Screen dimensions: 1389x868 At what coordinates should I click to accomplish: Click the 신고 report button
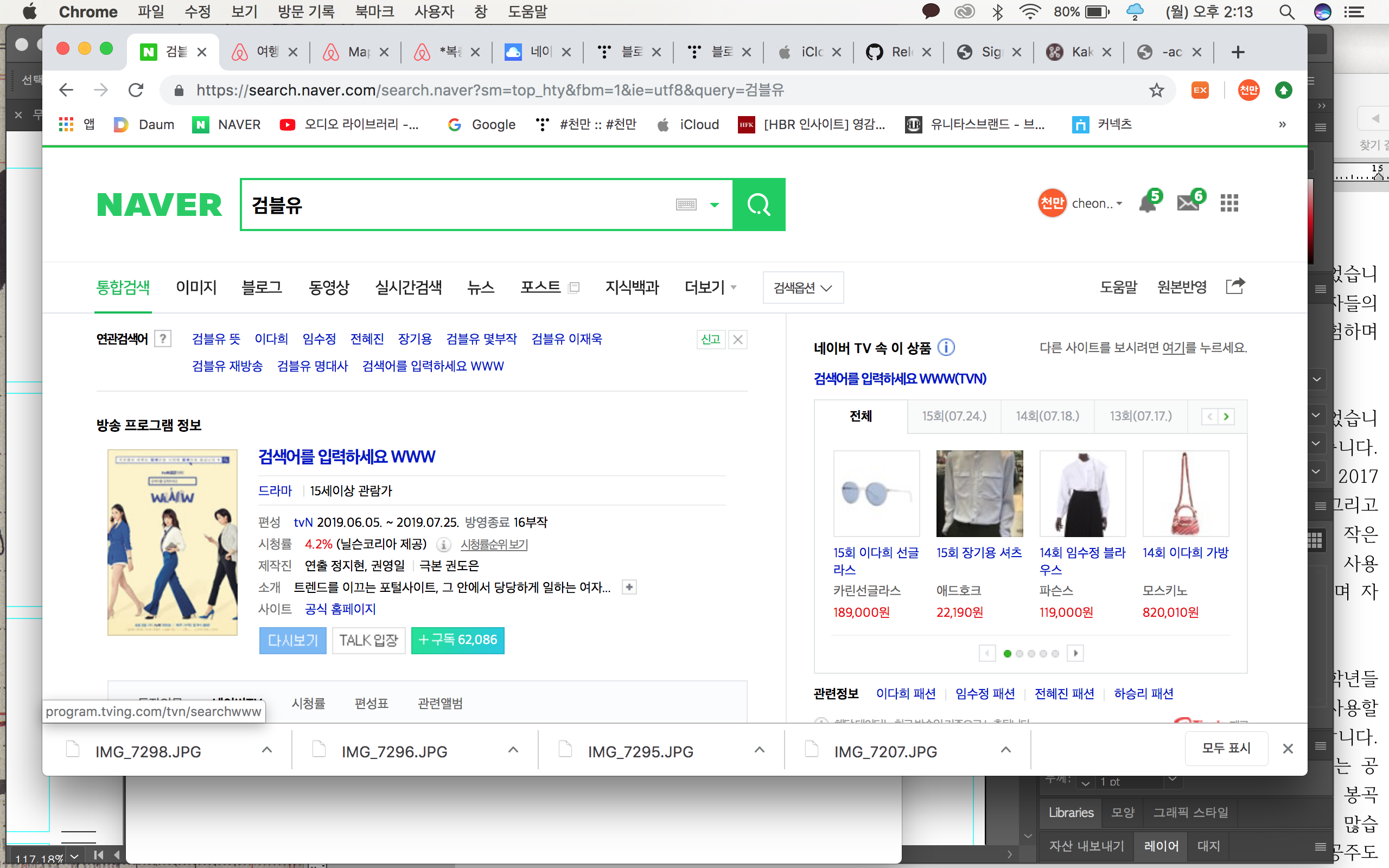pyautogui.click(x=711, y=339)
